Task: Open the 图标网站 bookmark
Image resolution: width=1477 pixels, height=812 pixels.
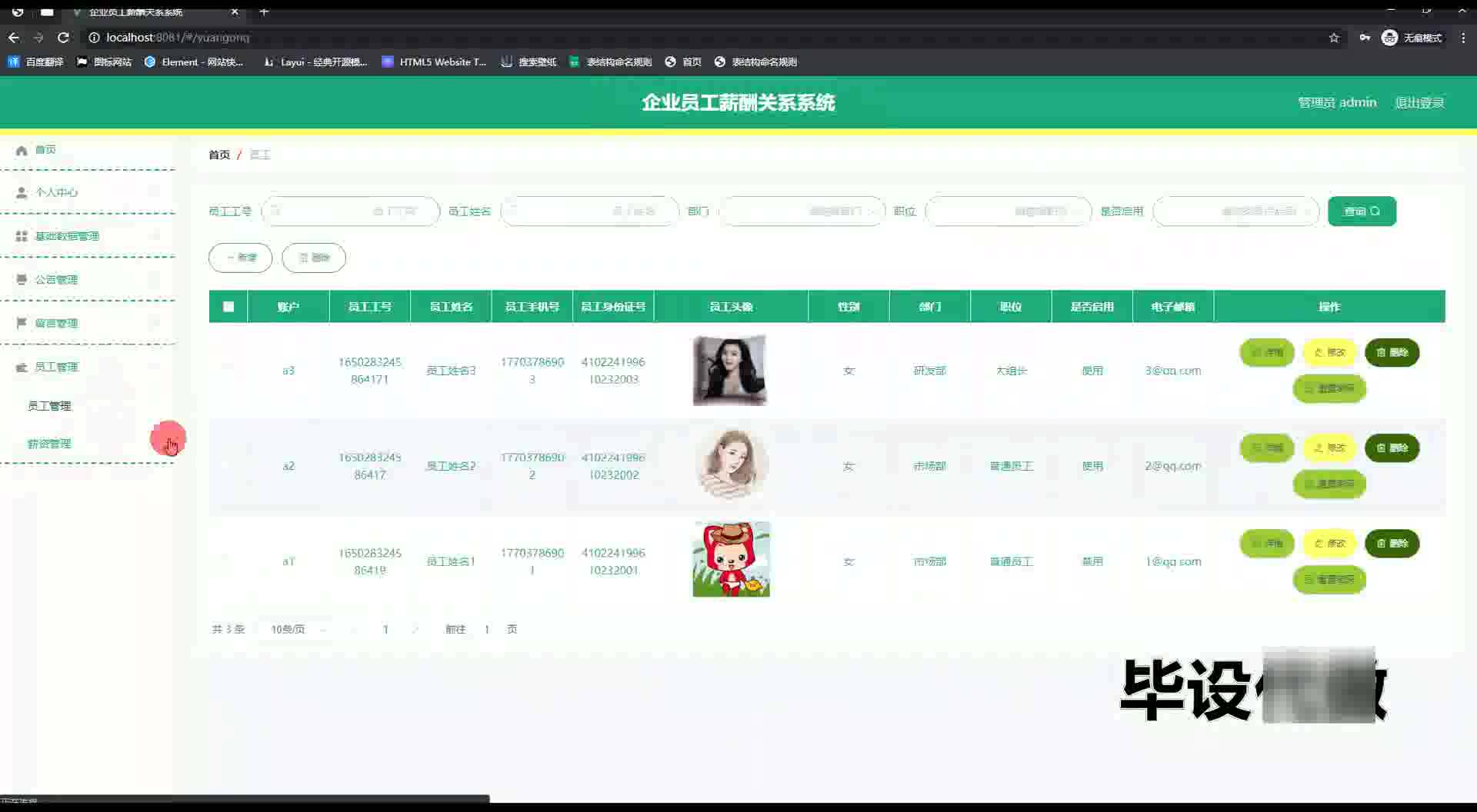Action: [x=105, y=62]
